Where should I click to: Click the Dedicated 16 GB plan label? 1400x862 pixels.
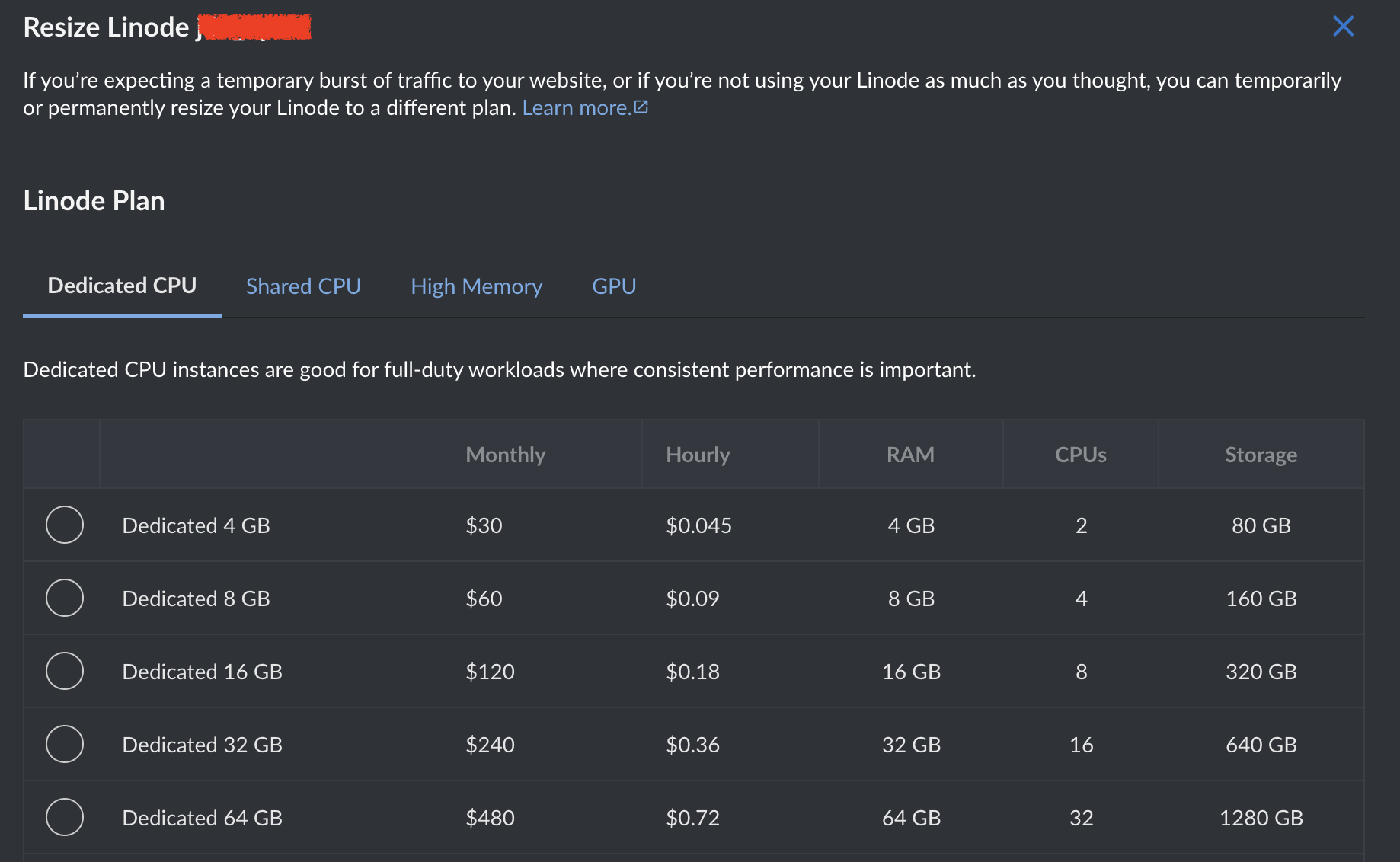(203, 672)
